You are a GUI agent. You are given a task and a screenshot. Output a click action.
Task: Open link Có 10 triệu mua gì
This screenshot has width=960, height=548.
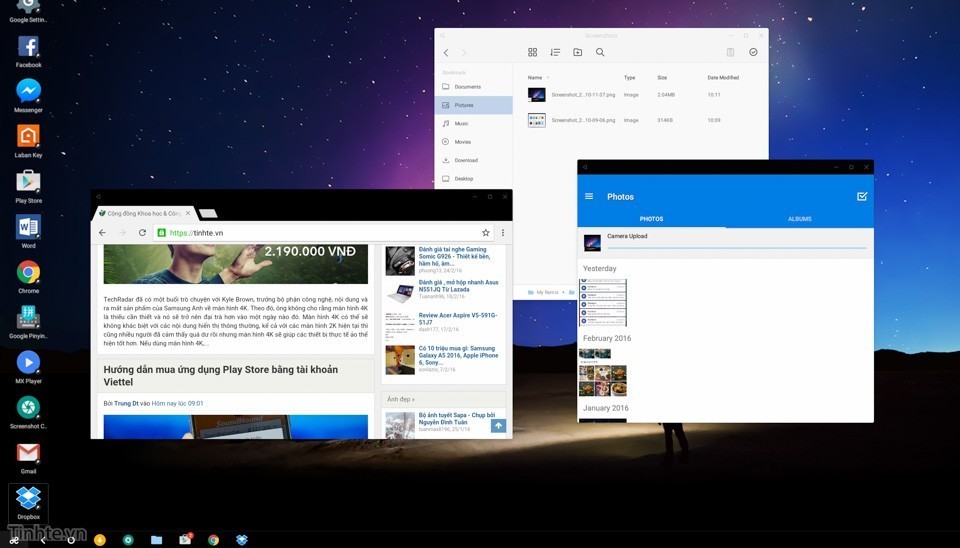pos(458,355)
